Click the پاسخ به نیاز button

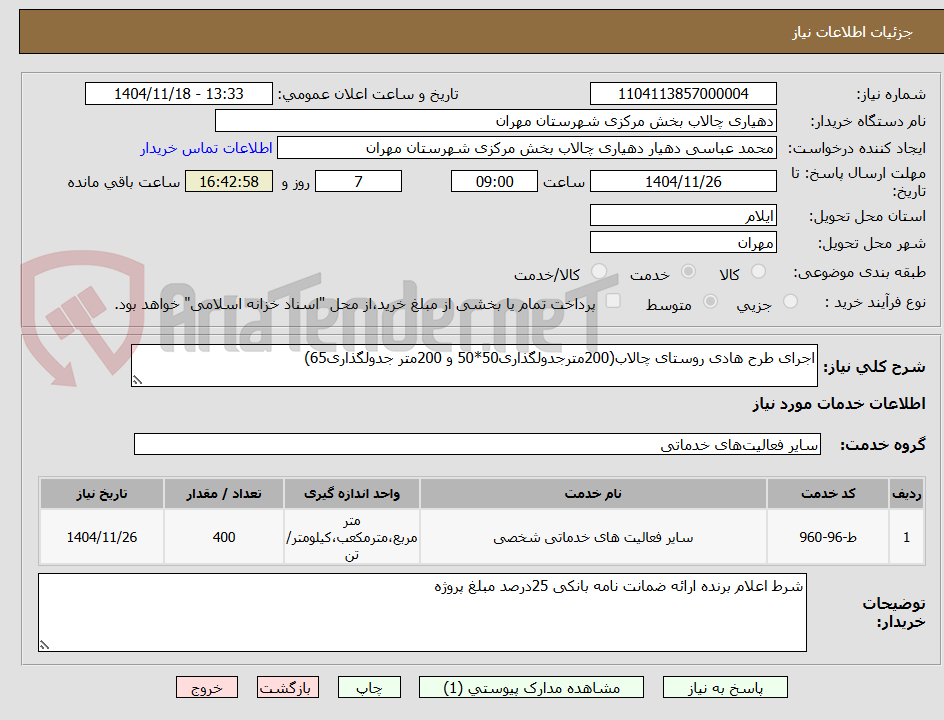[x=725, y=687]
